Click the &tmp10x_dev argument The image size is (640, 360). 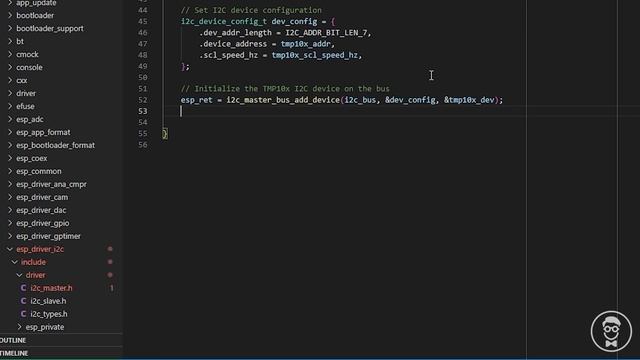click(469, 100)
